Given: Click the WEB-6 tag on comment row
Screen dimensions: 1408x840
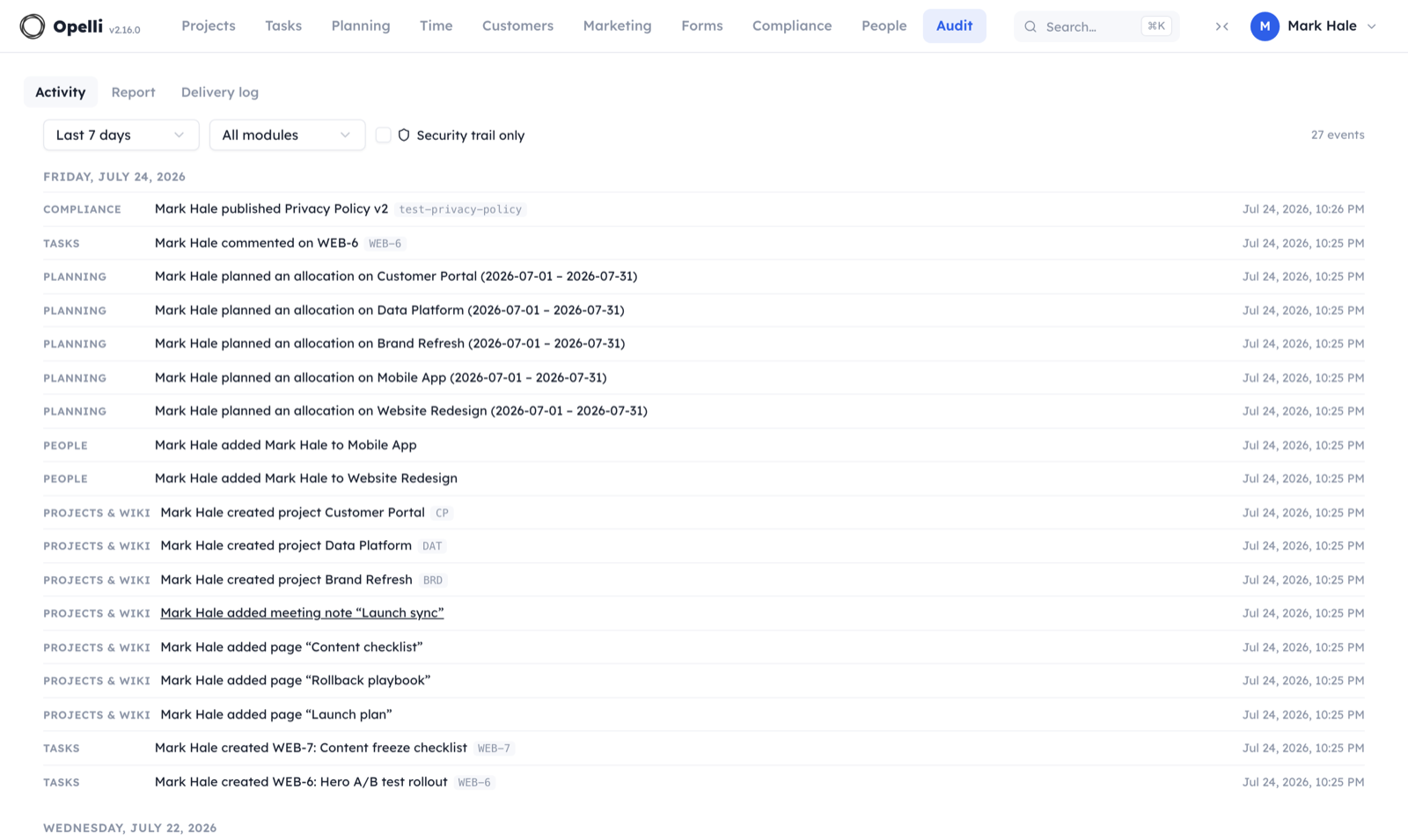Looking at the screenshot, I should pyautogui.click(x=385, y=244).
